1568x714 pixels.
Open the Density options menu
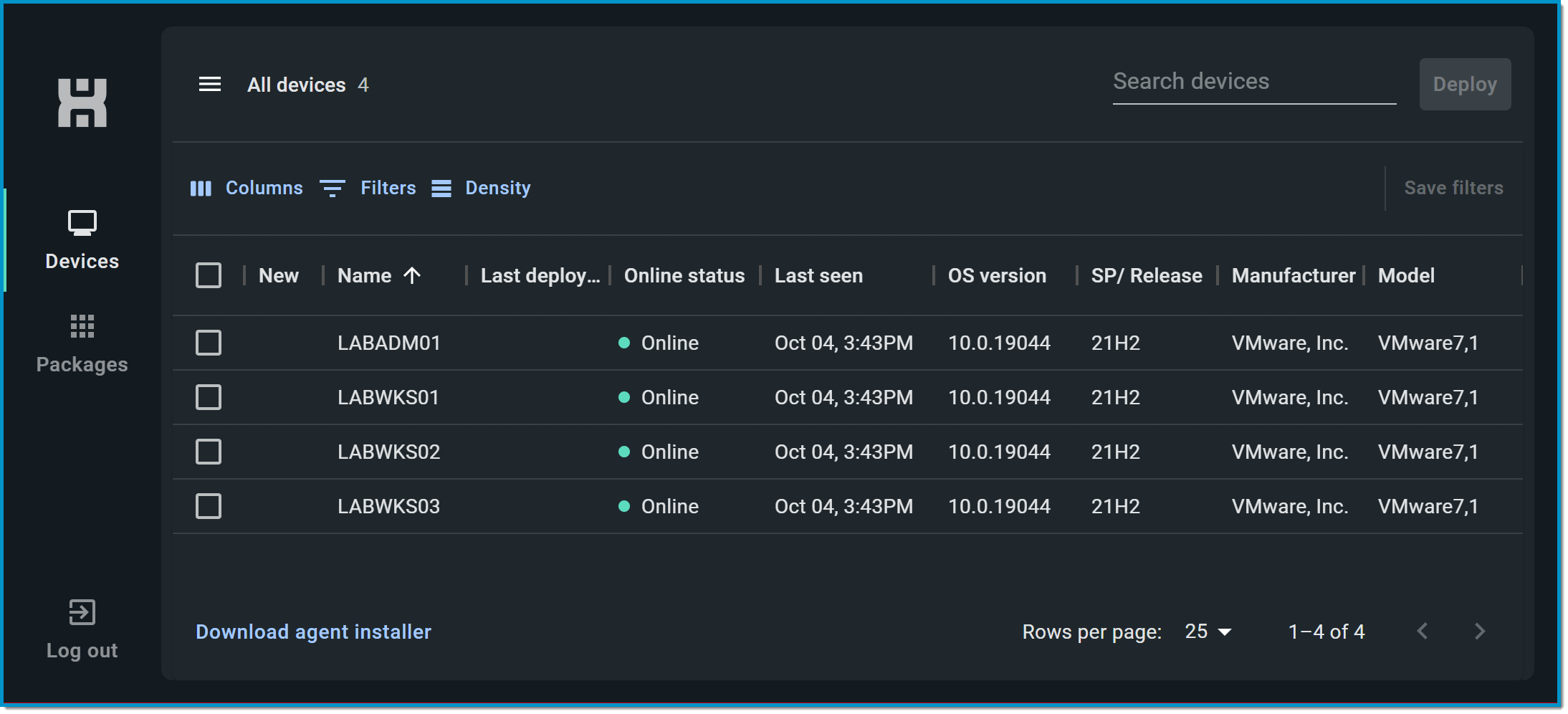[482, 189]
